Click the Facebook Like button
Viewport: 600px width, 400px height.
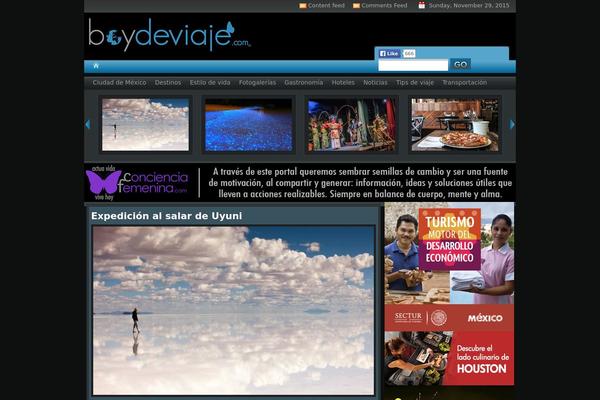(389, 54)
